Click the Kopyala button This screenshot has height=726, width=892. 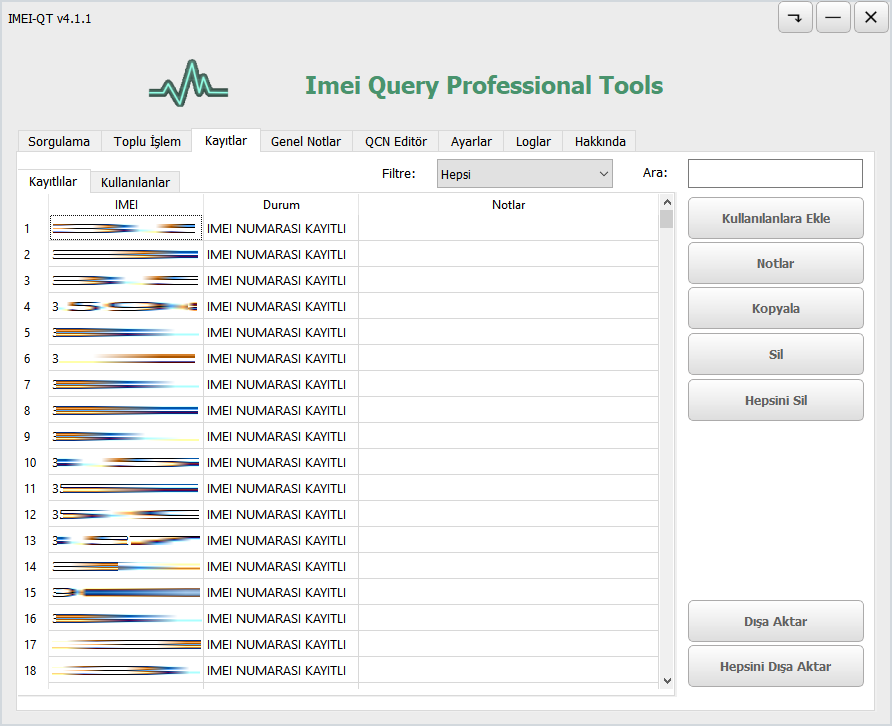tap(775, 309)
